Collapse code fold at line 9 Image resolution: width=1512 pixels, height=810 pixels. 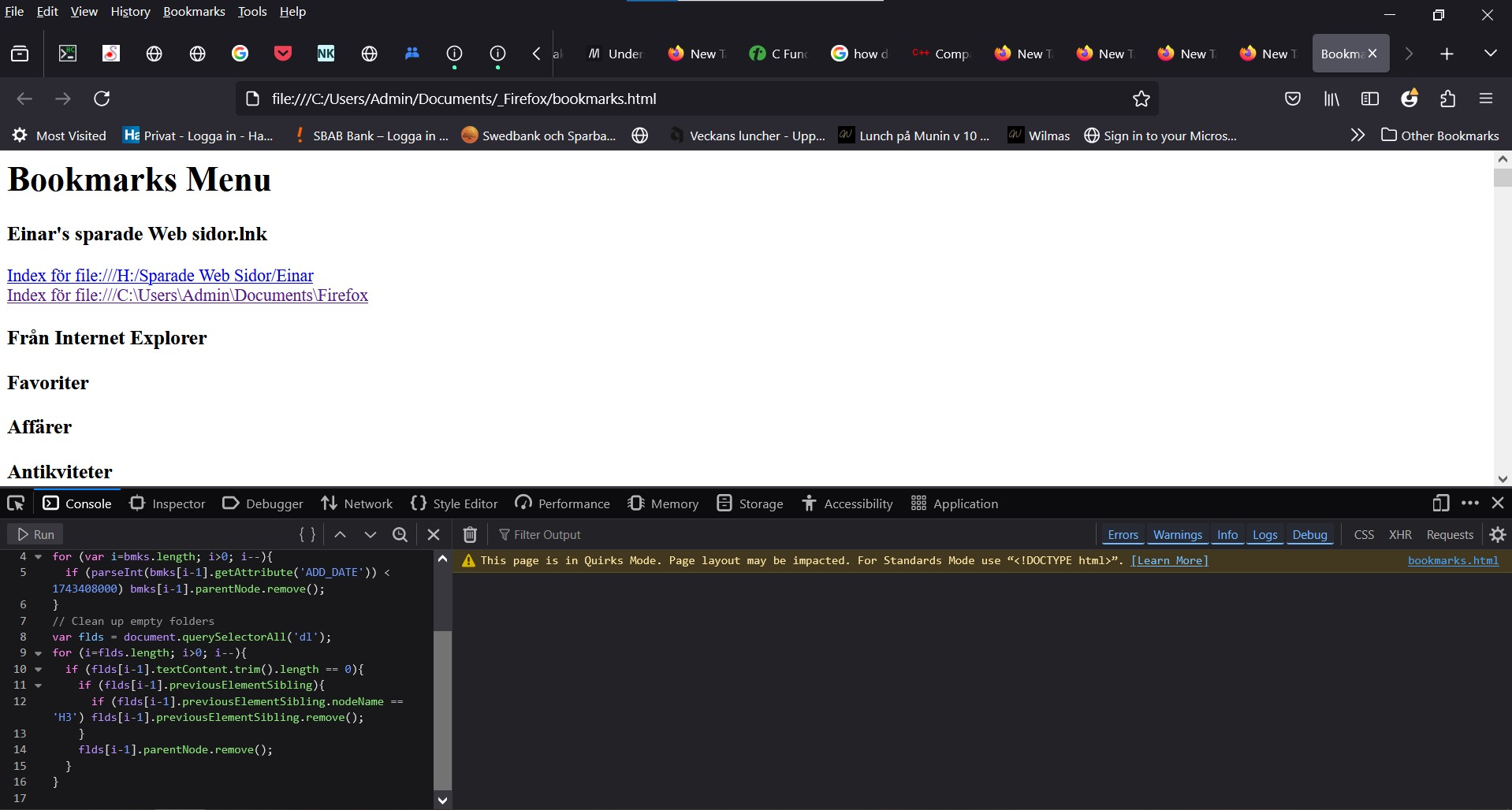38,653
